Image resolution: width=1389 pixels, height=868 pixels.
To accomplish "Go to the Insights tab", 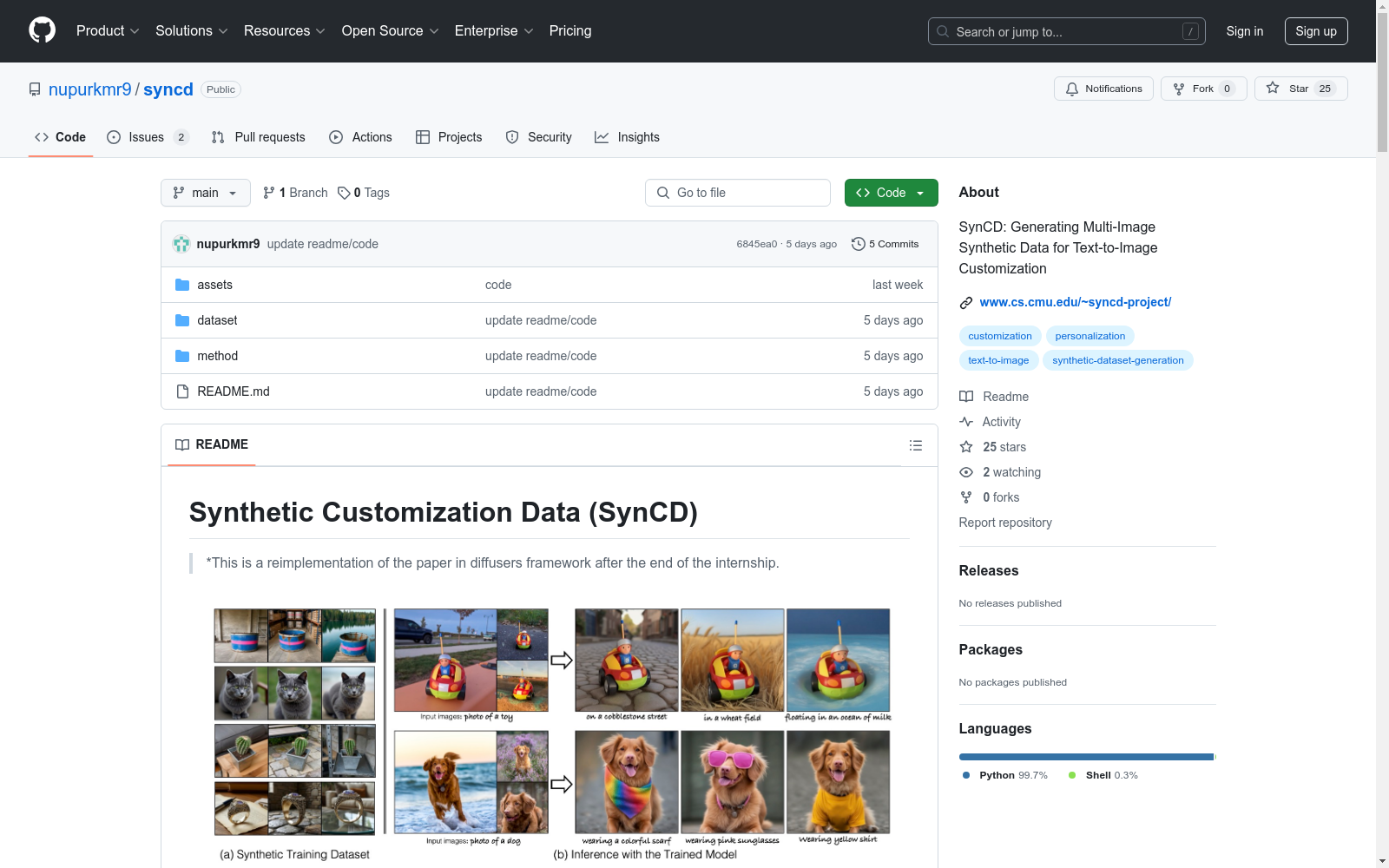I will (627, 137).
